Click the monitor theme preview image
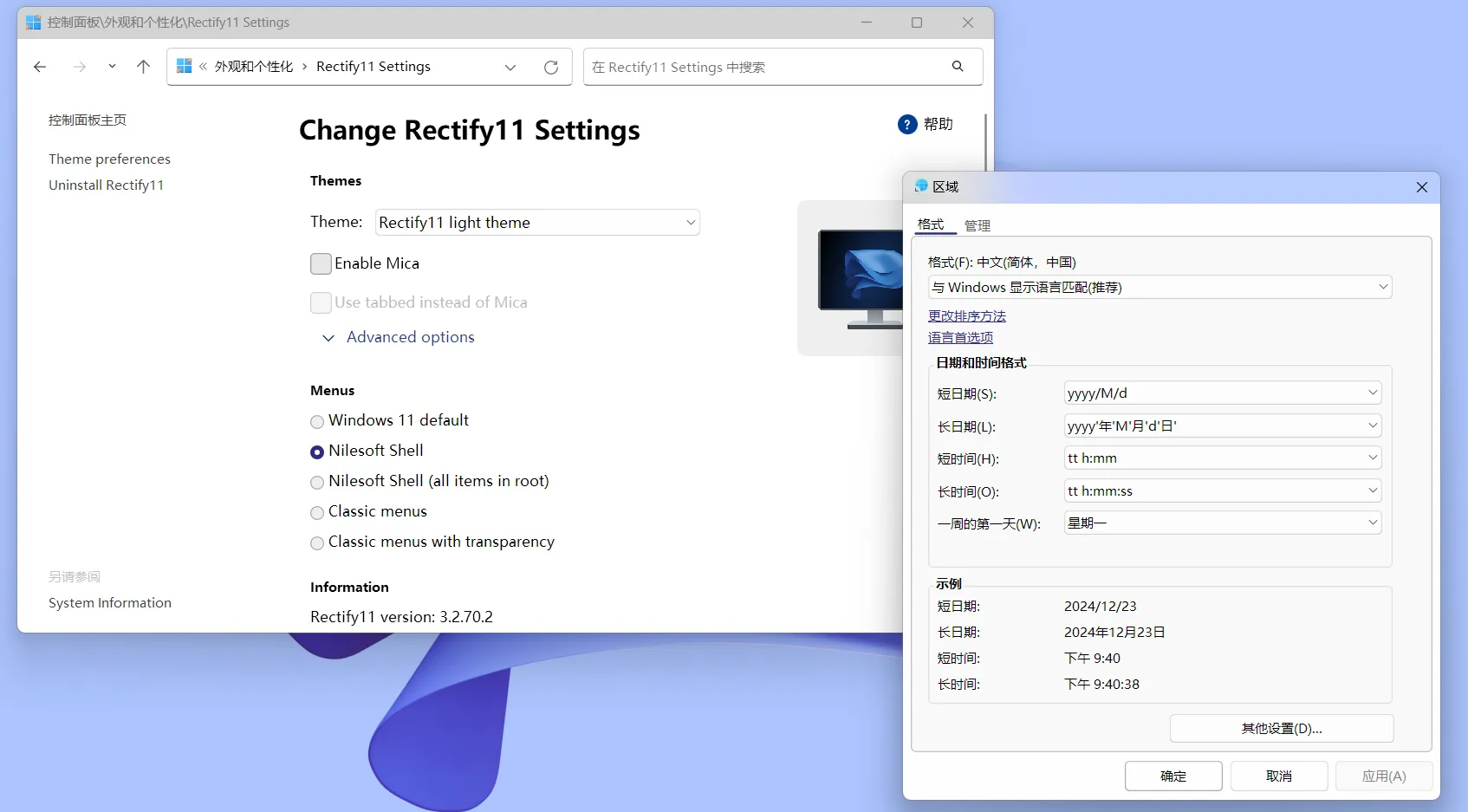 (x=860, y=278)
